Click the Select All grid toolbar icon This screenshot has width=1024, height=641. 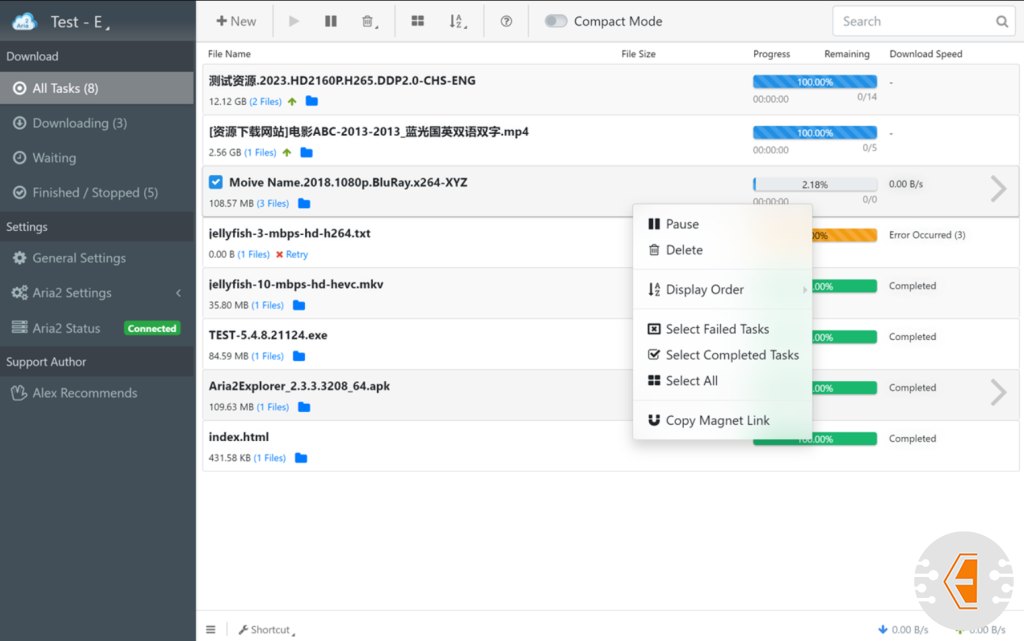pos(418,21)
